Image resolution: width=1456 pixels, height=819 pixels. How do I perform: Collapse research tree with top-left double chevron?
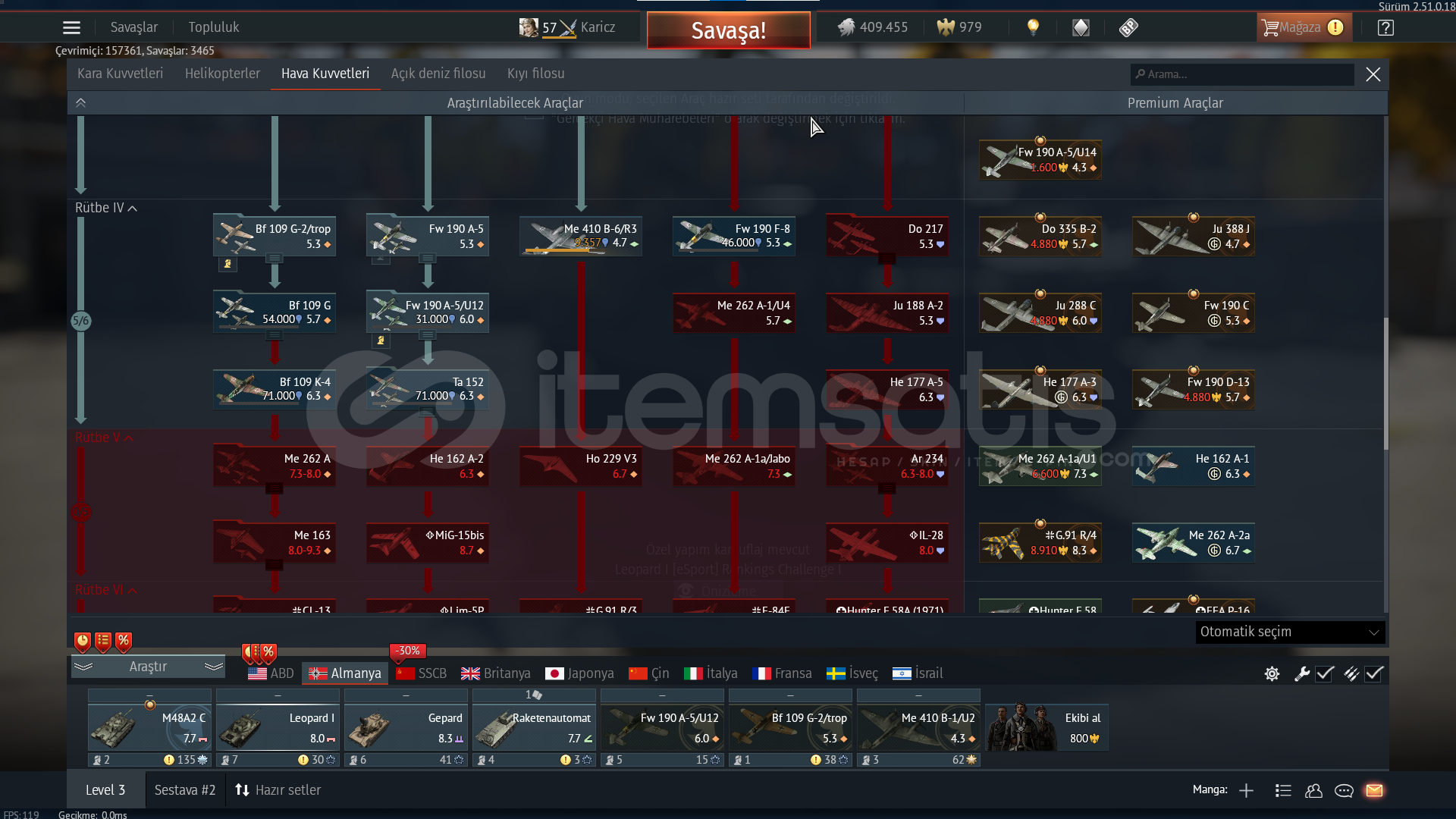[81, 102]
